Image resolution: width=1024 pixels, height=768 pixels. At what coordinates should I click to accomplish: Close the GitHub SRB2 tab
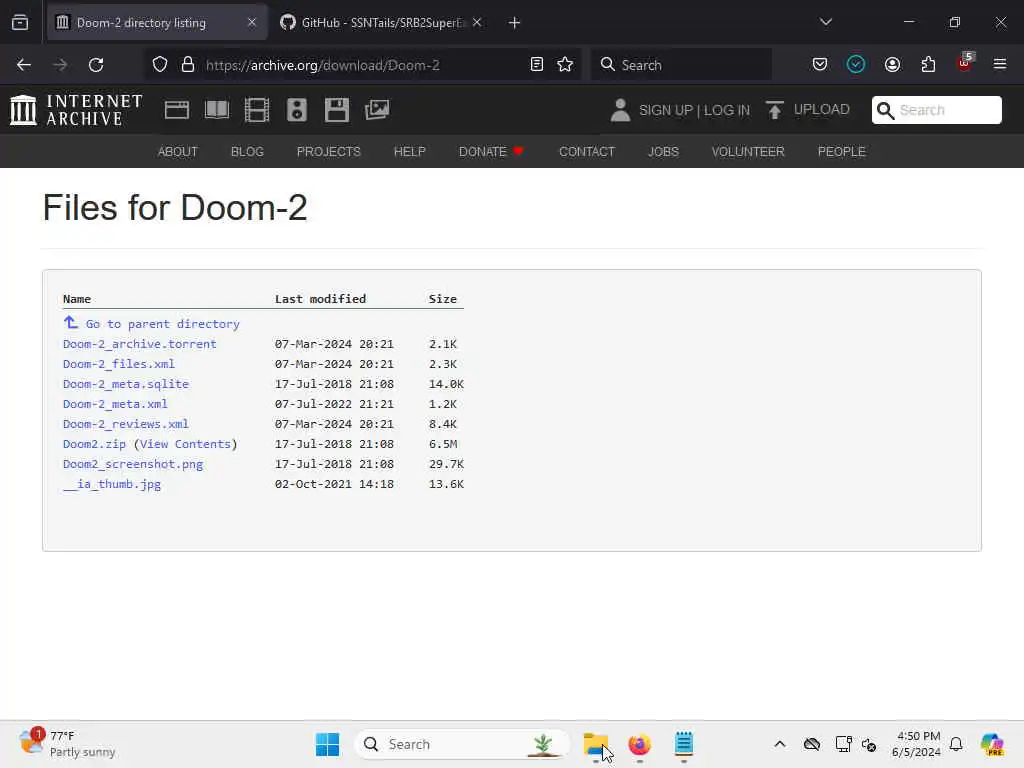point(477,23)
